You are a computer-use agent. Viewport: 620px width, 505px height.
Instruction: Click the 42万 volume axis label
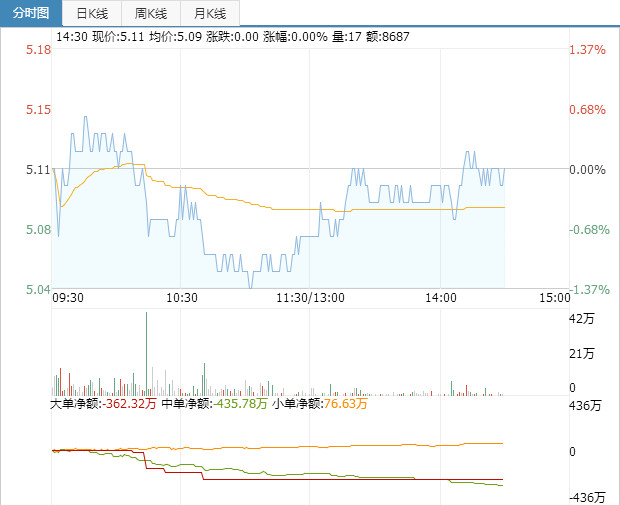click(x=582, y=318)
